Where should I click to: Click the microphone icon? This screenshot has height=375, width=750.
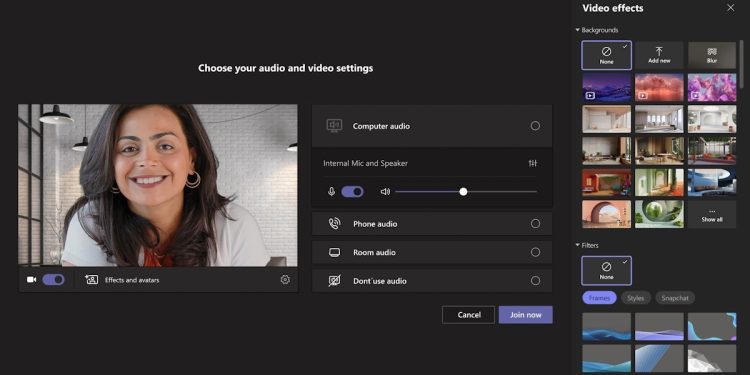pyautogui.click(x=331, y=192)
